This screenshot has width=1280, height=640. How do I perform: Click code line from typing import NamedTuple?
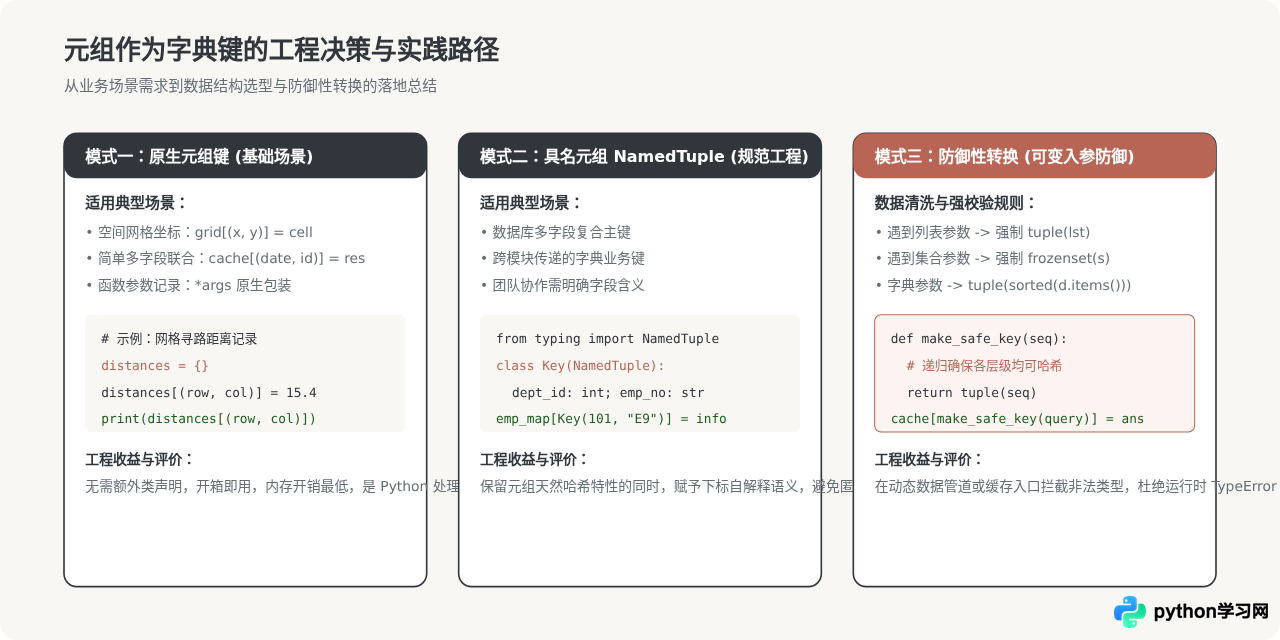point(607,339)
